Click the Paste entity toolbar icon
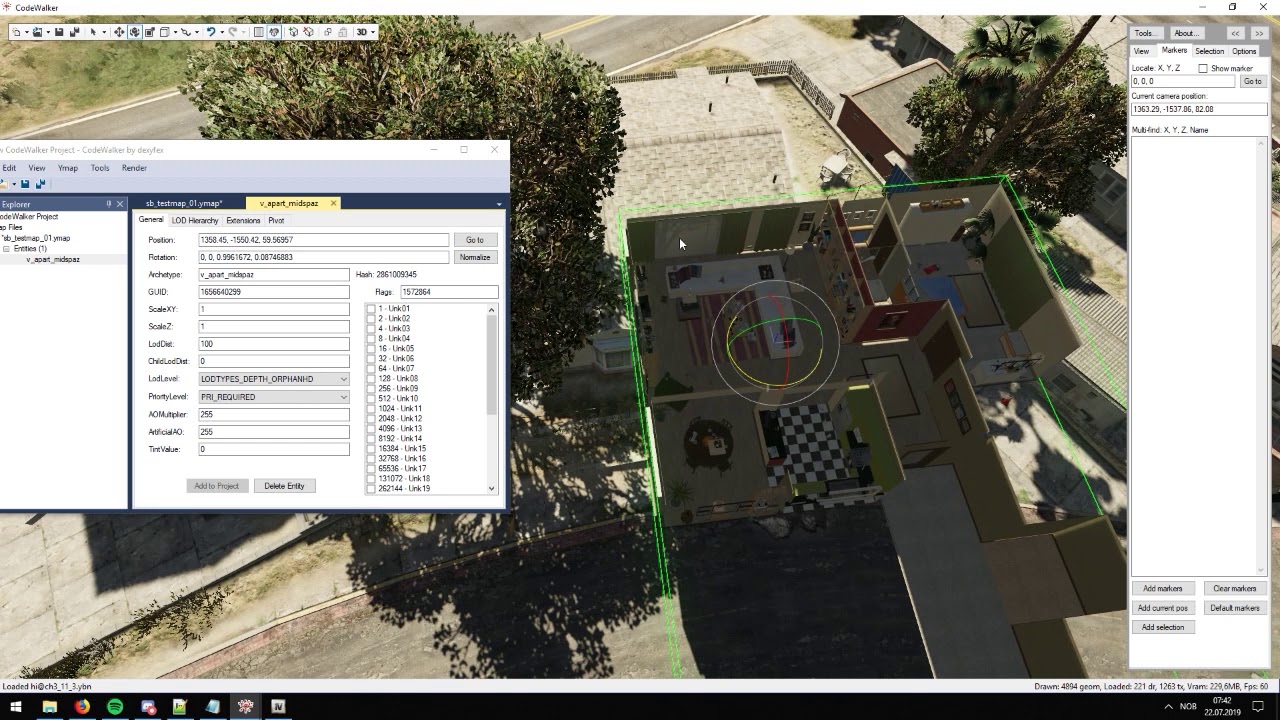The width and height of the screenshot is (1280, 720). (343, 32)
